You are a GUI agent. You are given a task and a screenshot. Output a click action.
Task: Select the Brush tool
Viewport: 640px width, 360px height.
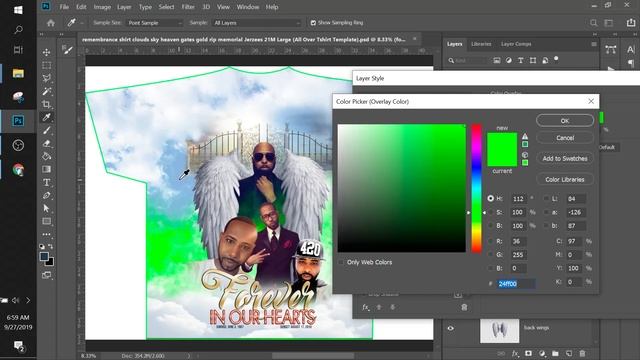(x=47, y=130)
